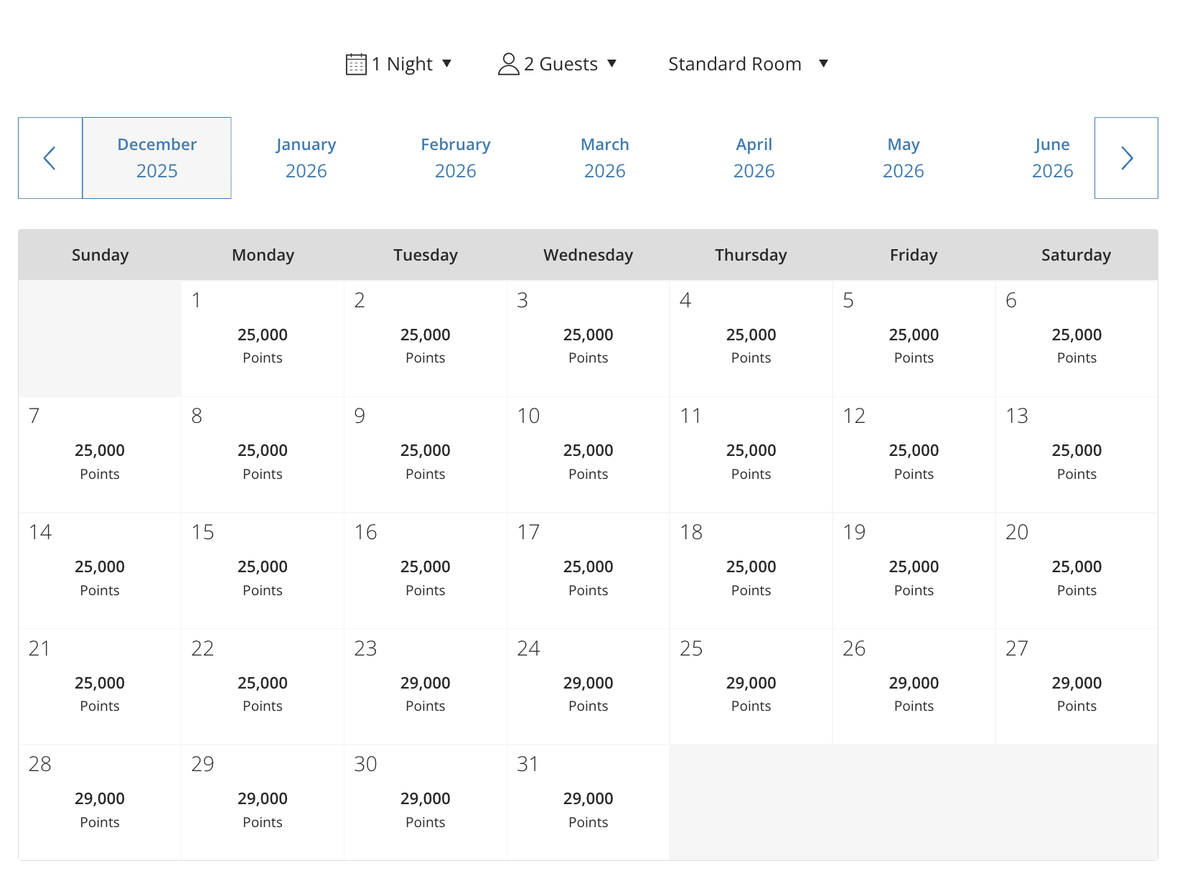Select the December 2025 tab
The image size is (1200, 886).
click(x=157, y=158)
